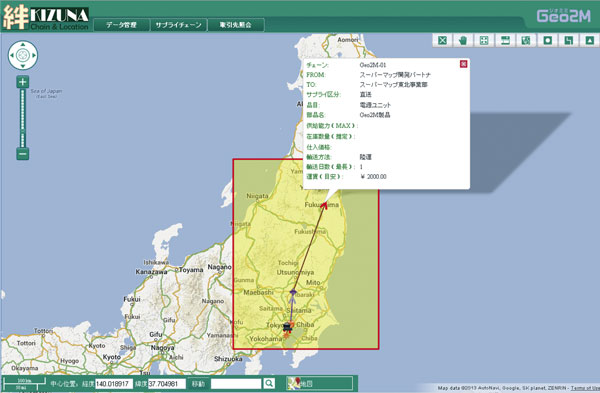
Task: Click the triangle tool icon in toolbar
Action: tap(590, 40)
